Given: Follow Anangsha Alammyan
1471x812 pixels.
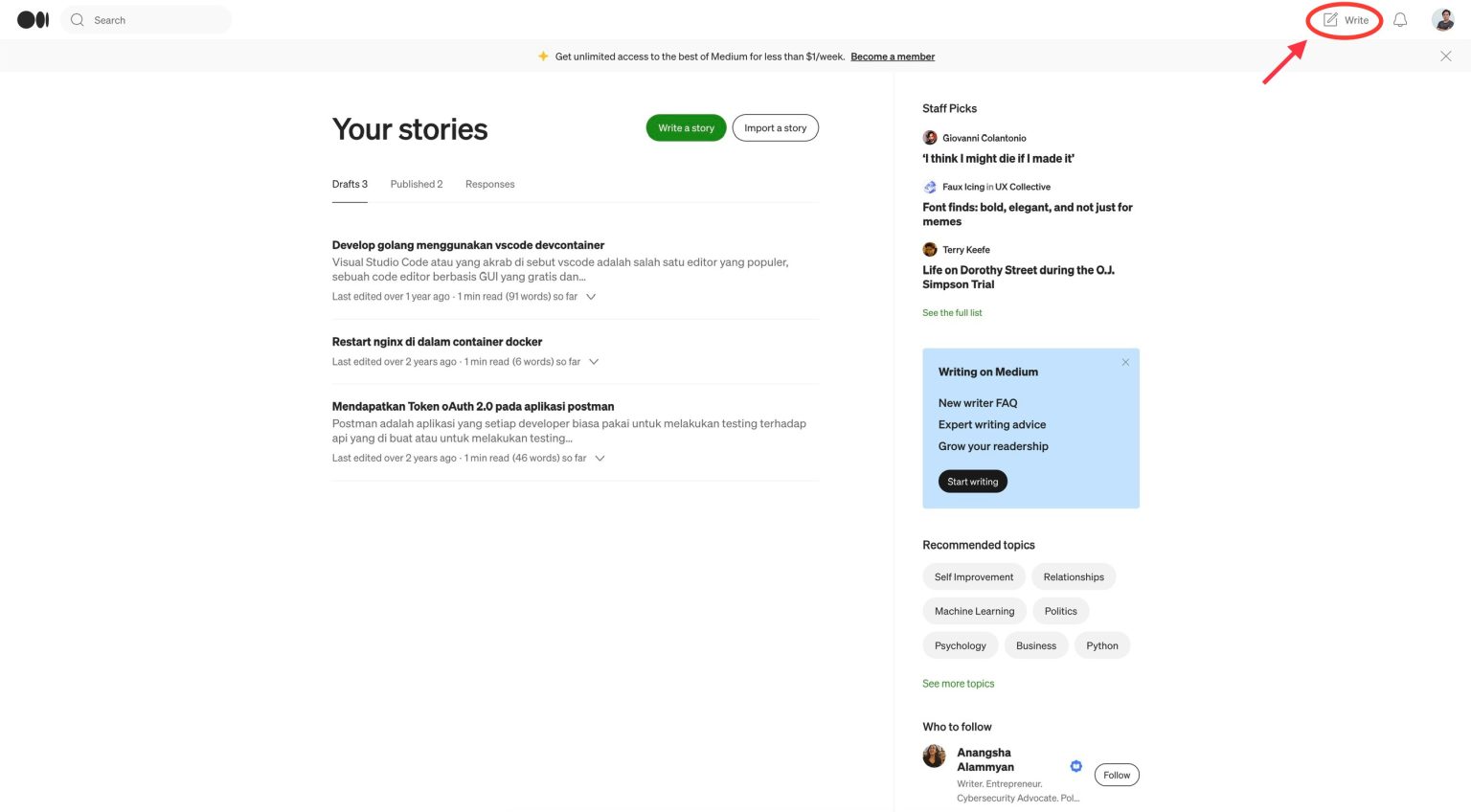Looking at the screenshot, I should coord(1116,776).
